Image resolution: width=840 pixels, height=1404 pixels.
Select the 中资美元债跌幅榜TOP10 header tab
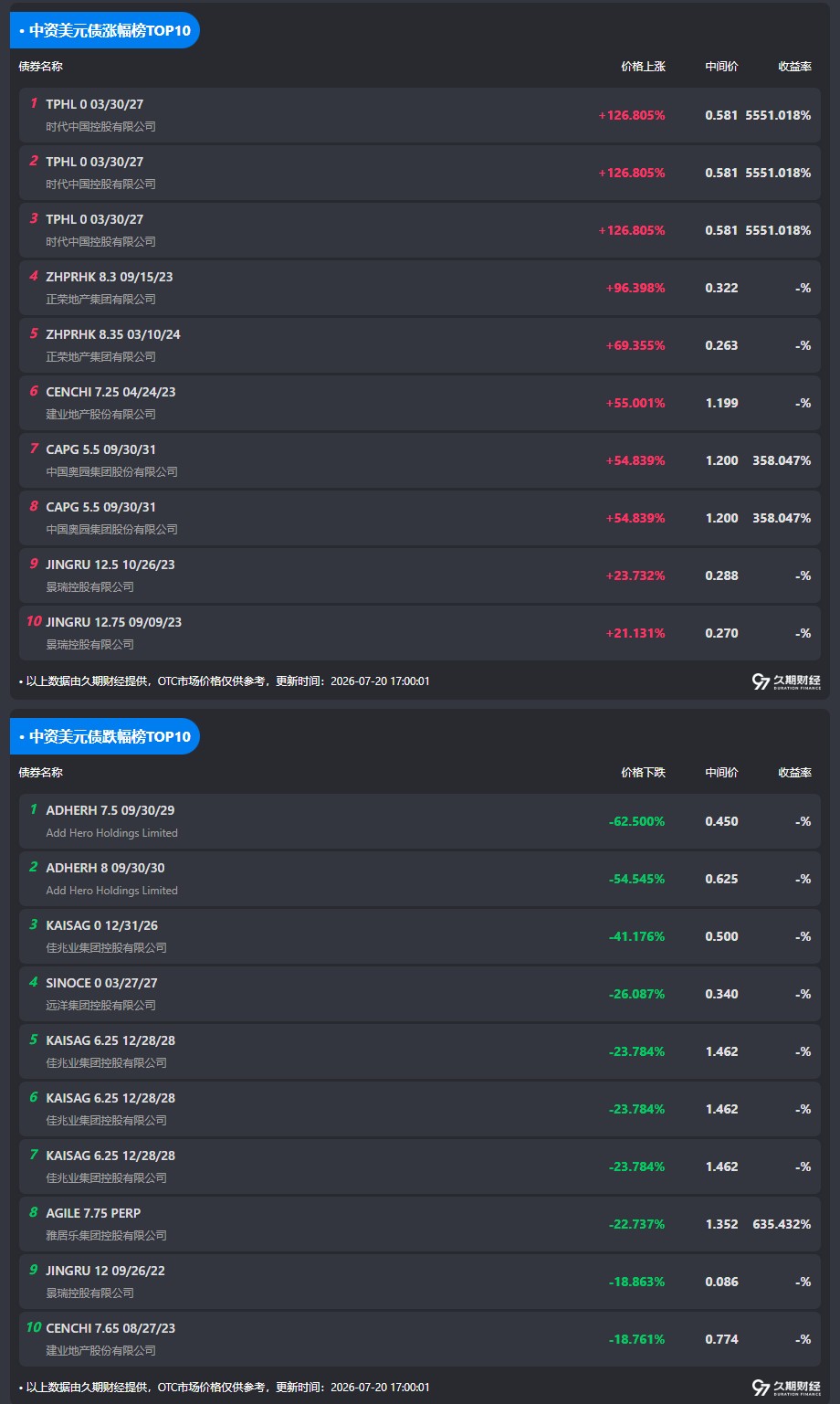[x=105, y=736]
